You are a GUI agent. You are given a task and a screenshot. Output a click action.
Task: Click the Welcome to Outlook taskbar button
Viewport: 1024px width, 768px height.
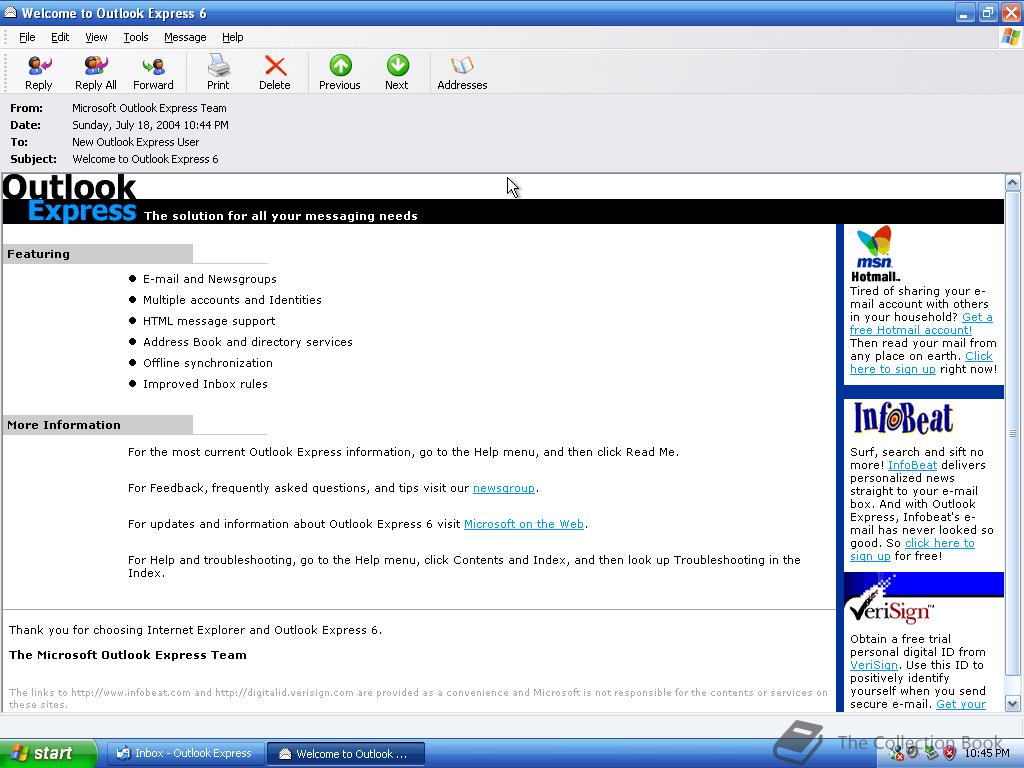coord(345,753)
